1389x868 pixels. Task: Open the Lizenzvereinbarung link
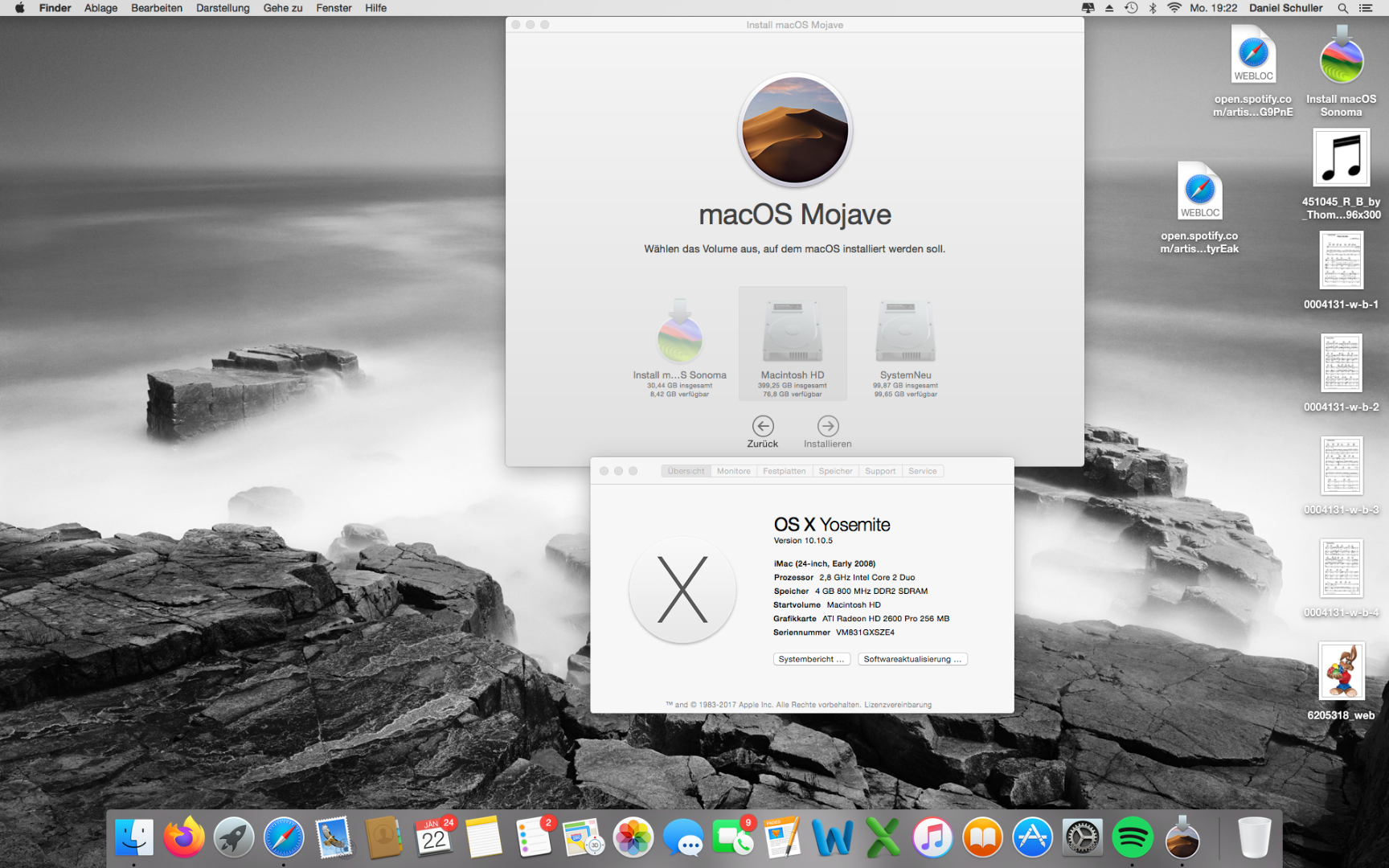pyautogui.click(x=897, y=705)
